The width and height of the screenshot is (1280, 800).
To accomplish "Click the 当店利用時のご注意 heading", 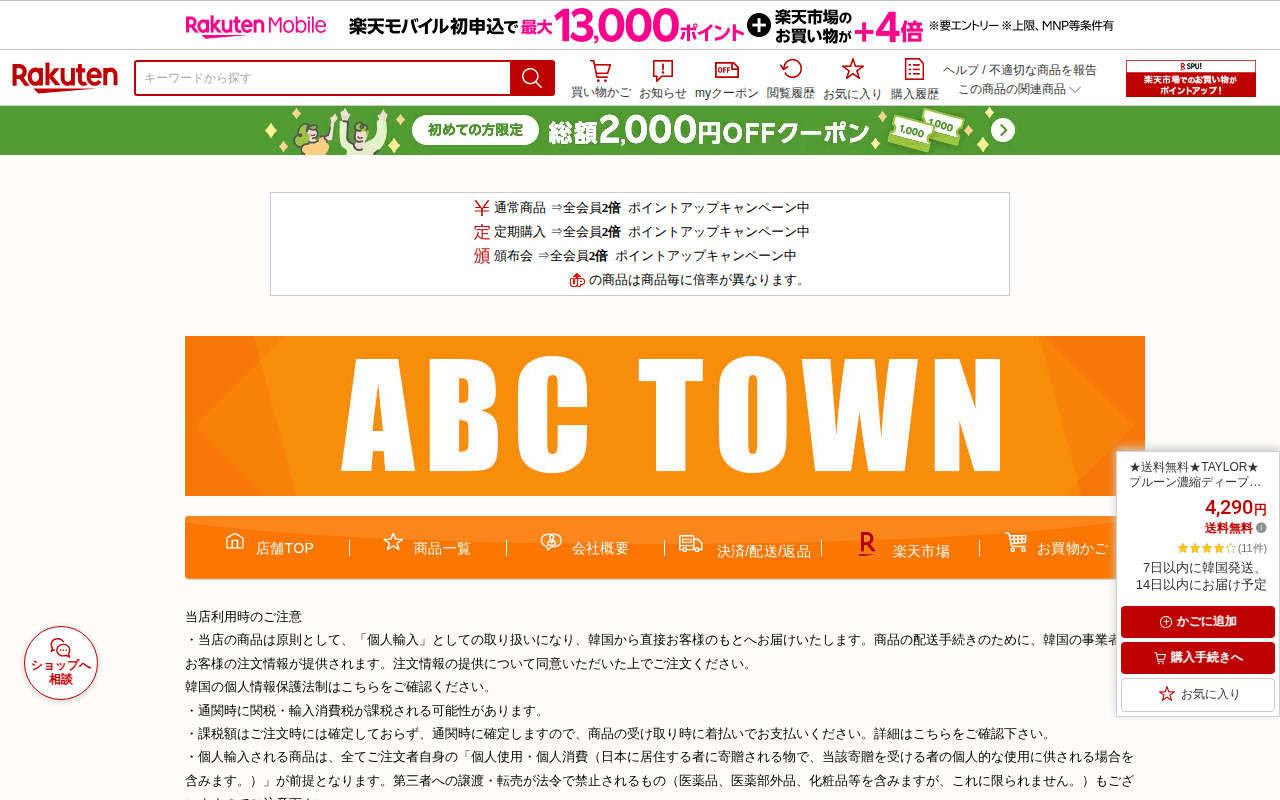I will (243, 616).
